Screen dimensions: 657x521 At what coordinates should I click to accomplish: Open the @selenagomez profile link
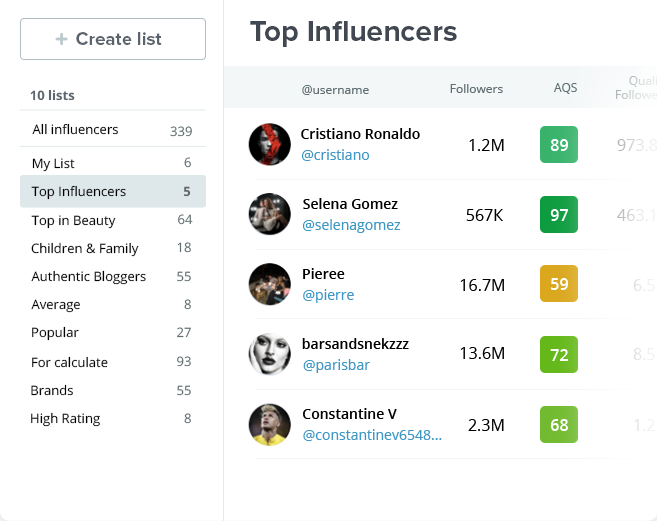point(351,225)
